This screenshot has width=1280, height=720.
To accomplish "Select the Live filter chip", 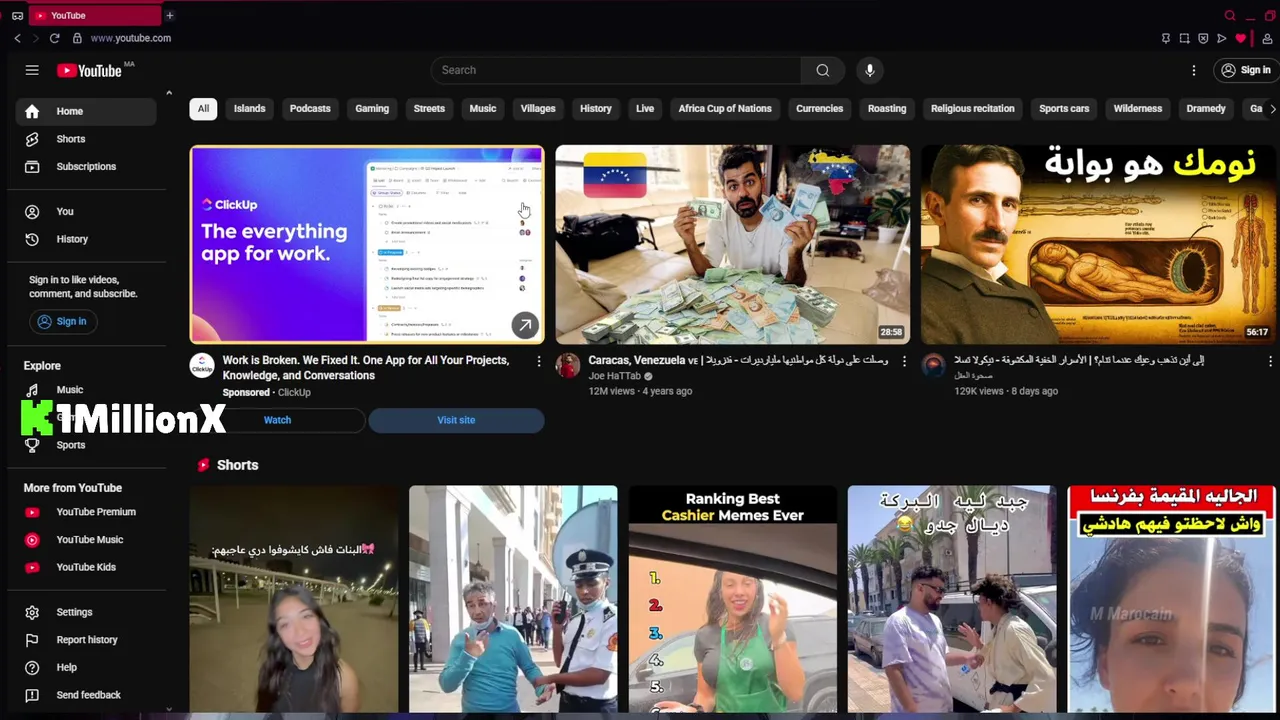I will [645, 108].
